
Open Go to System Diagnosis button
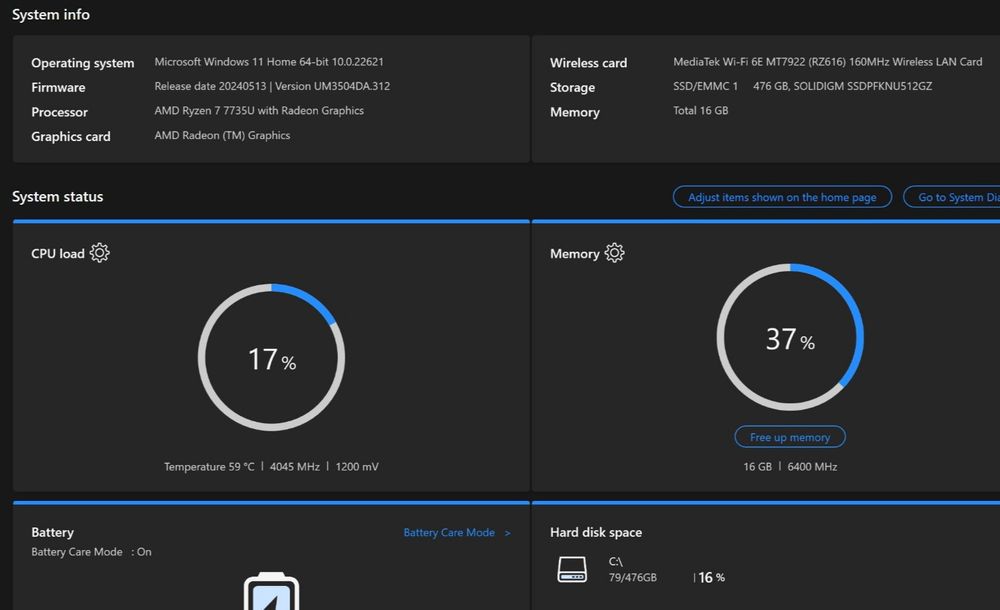tap(952, 197)
